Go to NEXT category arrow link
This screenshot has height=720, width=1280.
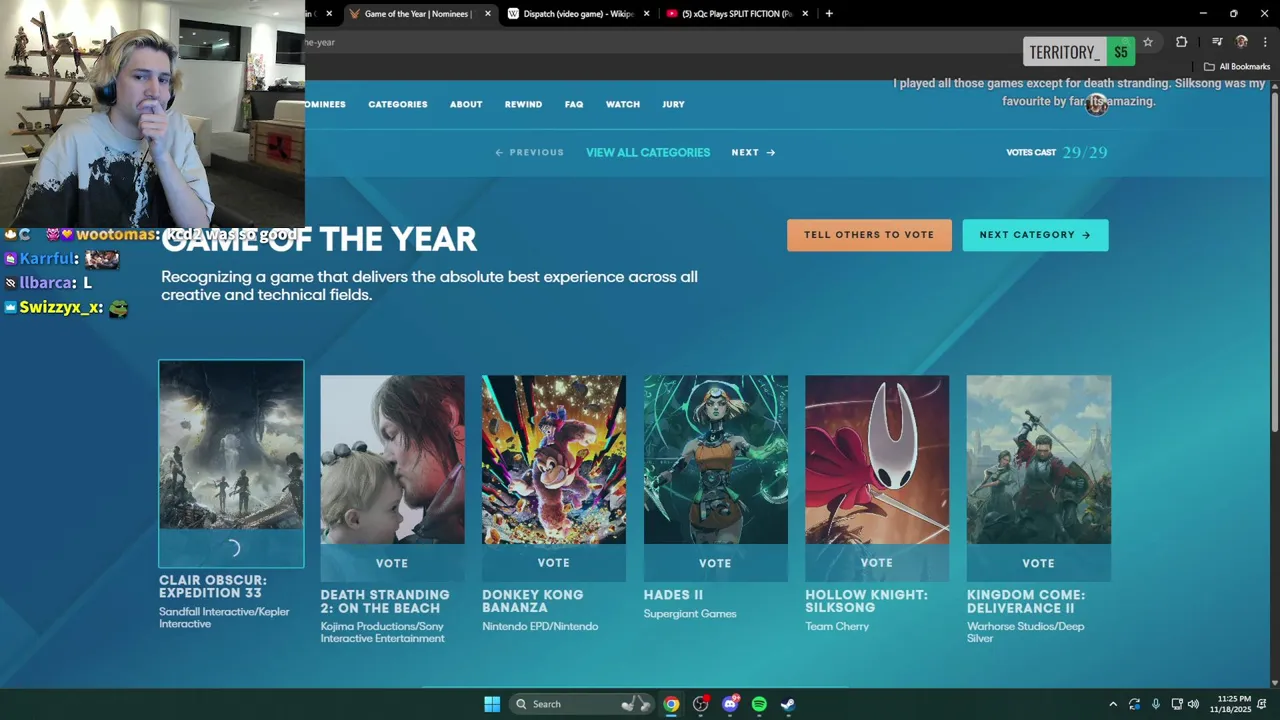pos(753,152)
